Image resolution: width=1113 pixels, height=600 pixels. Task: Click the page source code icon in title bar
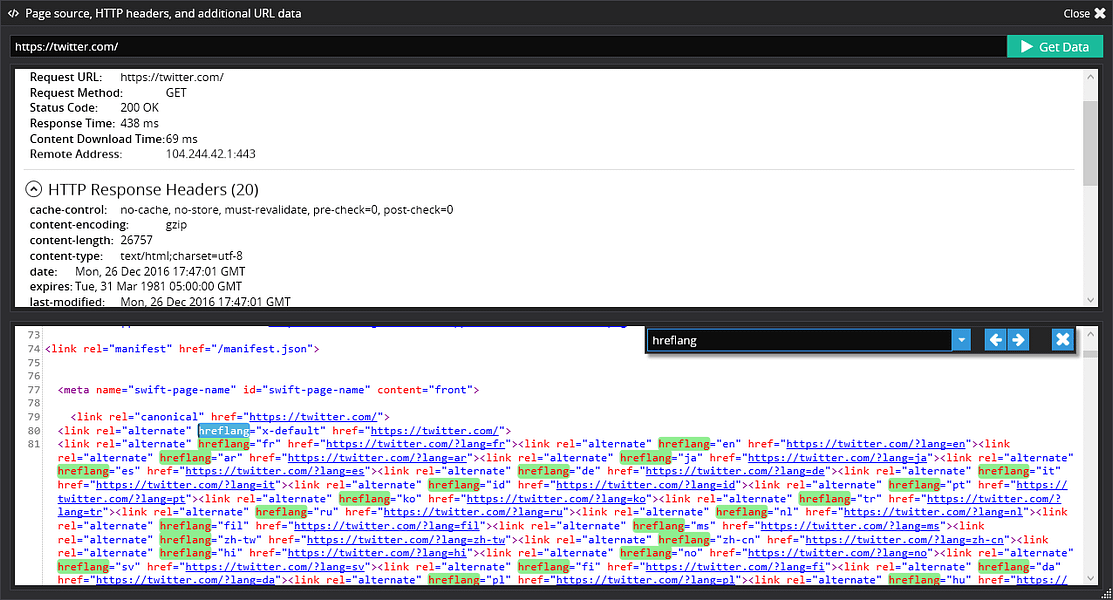tap(13, 13)
